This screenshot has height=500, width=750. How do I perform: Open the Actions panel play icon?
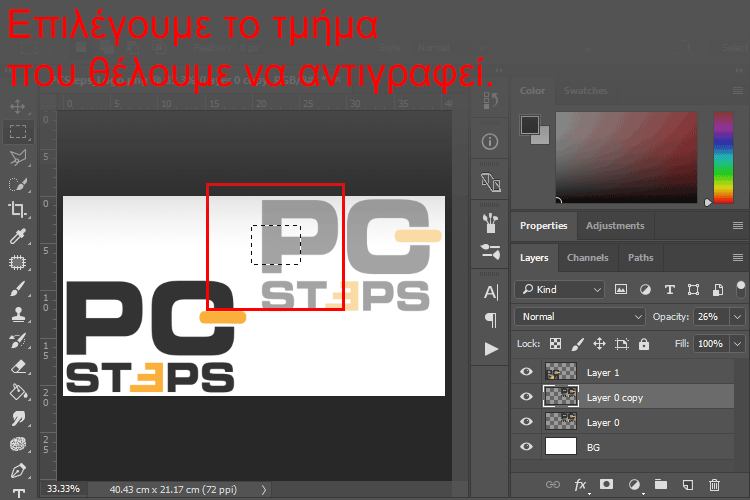tap(491, 349)
